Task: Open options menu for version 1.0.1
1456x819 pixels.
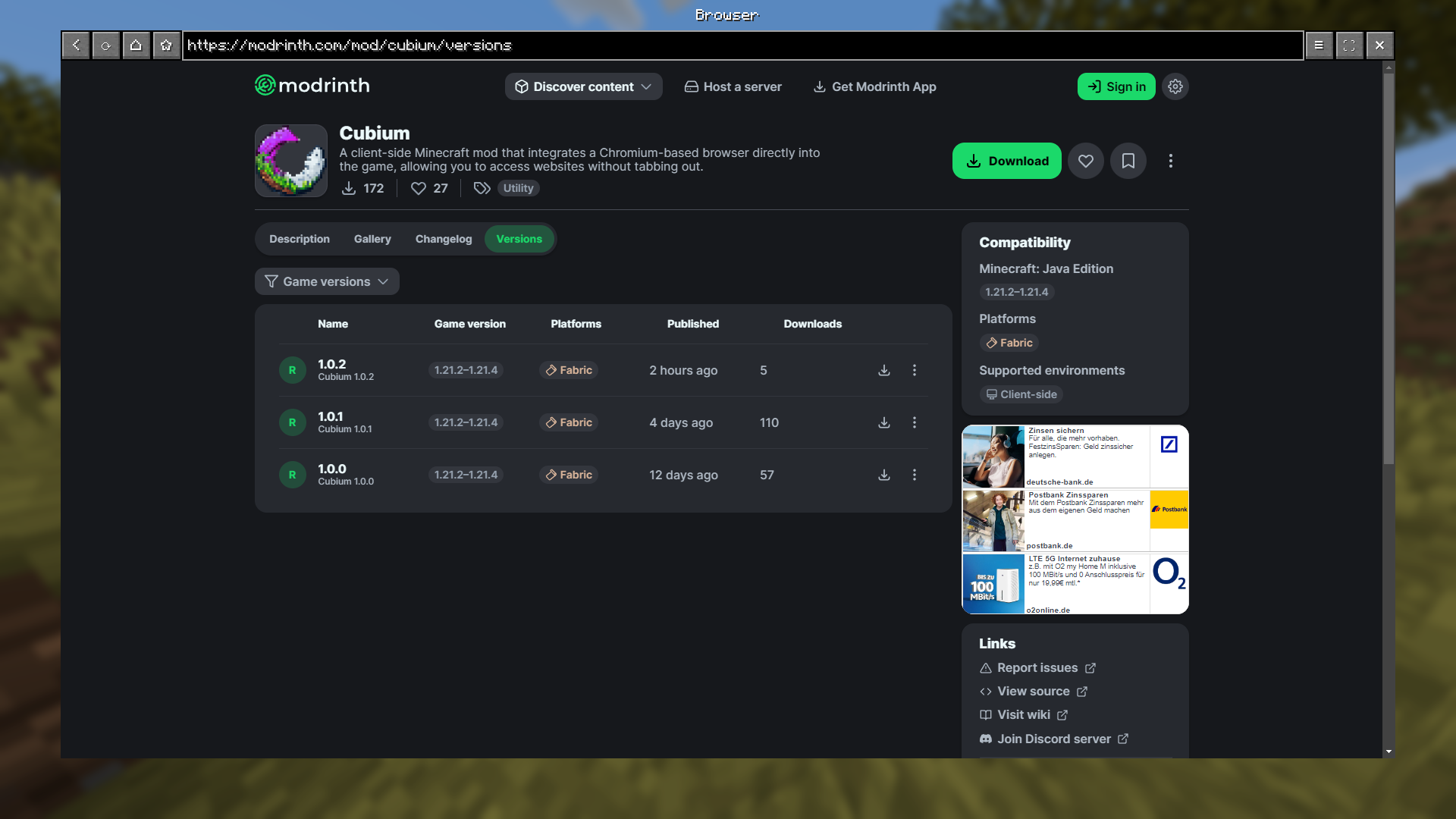Action: pyautogui.click(x=915, y=422)
